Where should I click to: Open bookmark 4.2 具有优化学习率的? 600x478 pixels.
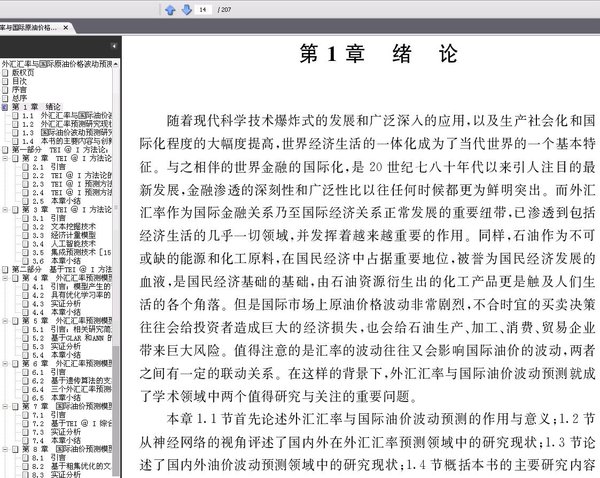[x=72, y=295]
